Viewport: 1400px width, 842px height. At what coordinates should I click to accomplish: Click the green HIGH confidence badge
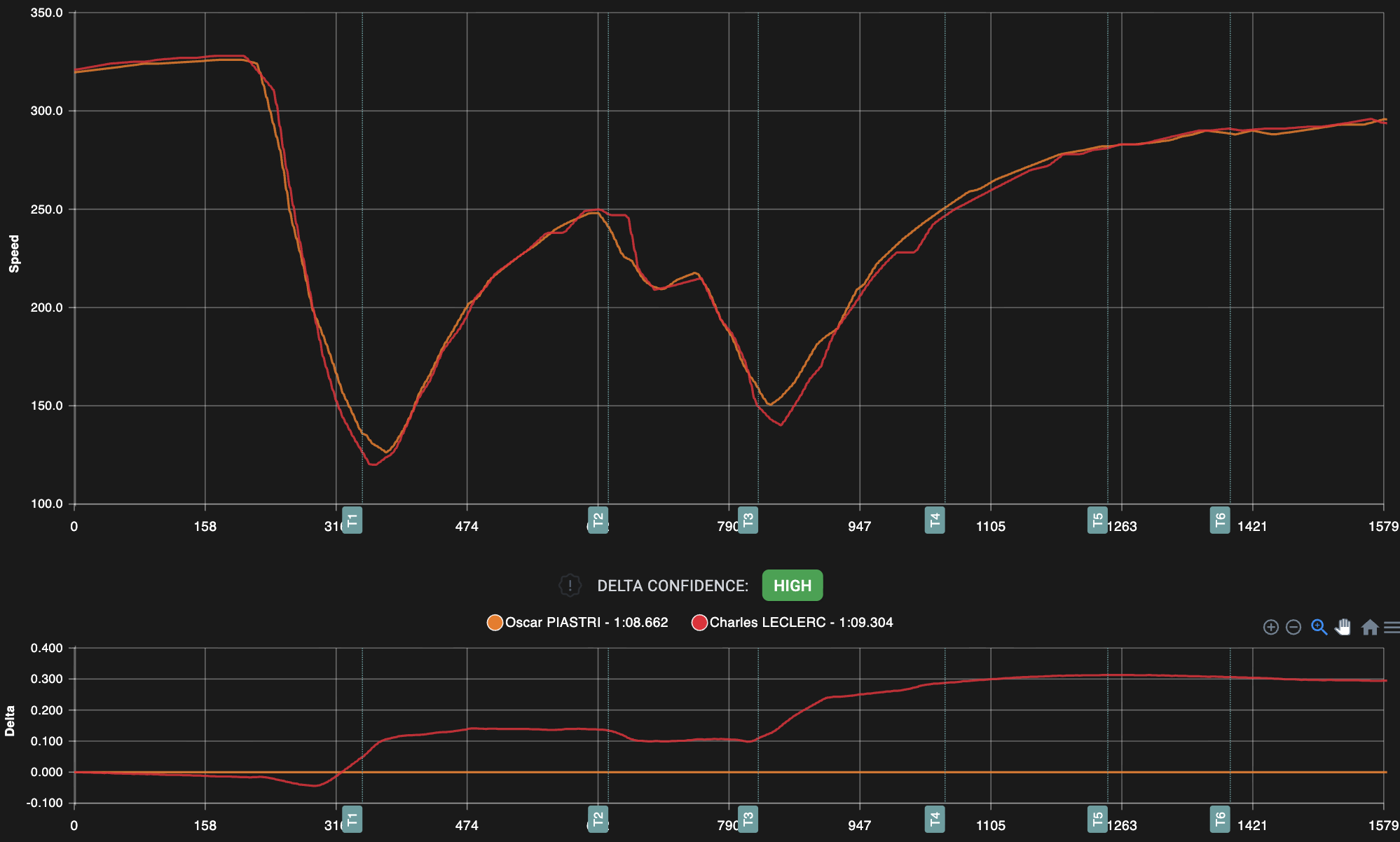pyautogui.click(x=792, y=586)
